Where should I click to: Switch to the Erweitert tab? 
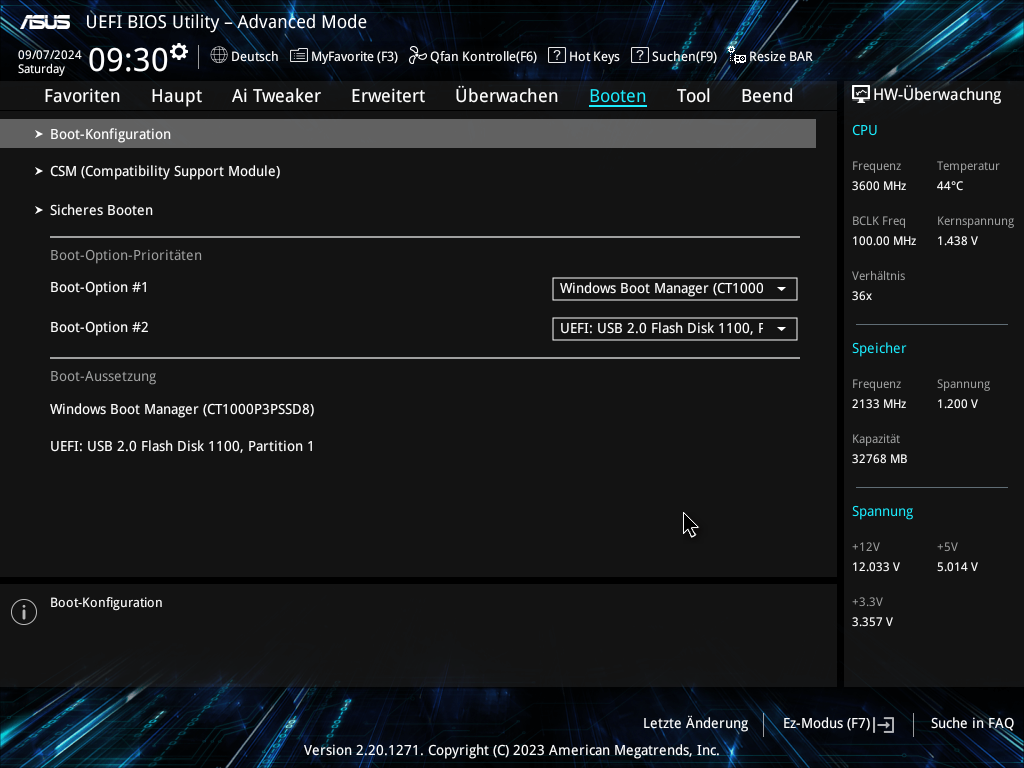point(388,95)
